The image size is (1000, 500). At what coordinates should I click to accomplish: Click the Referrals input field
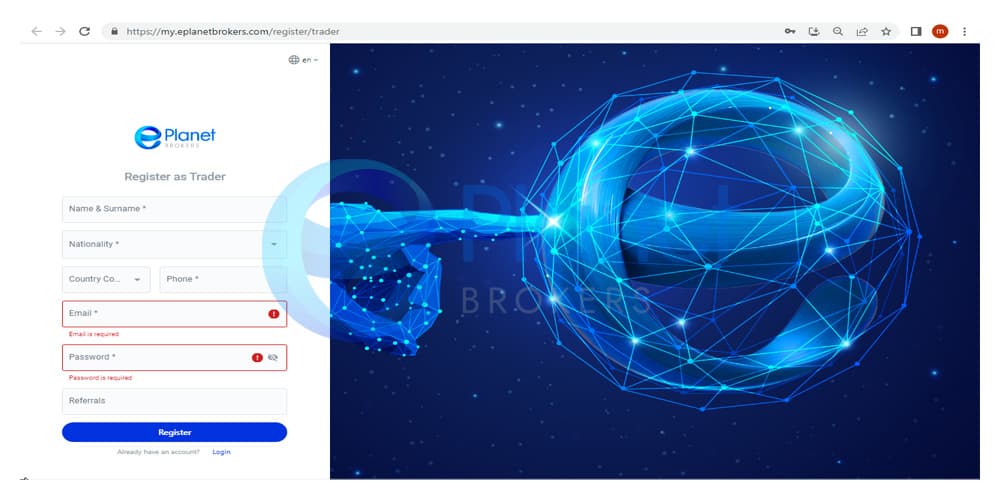174,401
